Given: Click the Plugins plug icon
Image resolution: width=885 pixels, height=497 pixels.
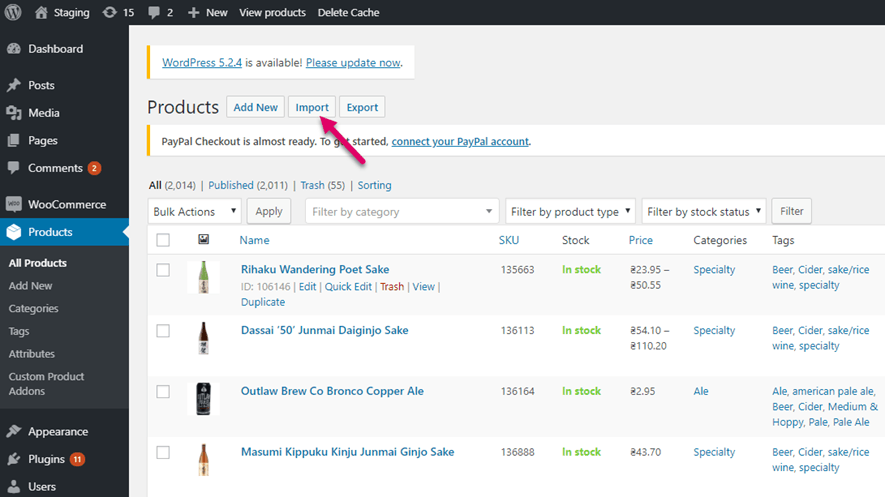Looking at the screenshot, I should tap(14, 459).
